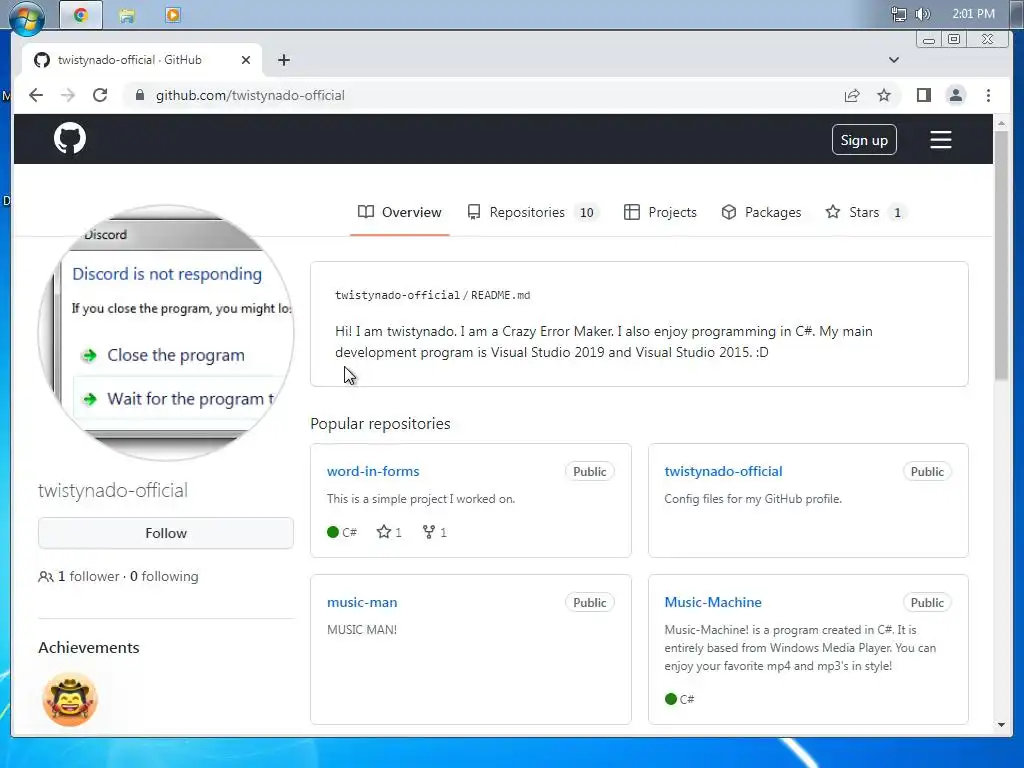Open Chrome's three-dot menu
This screenshot has height=768, width=1024.
point(988,95)
